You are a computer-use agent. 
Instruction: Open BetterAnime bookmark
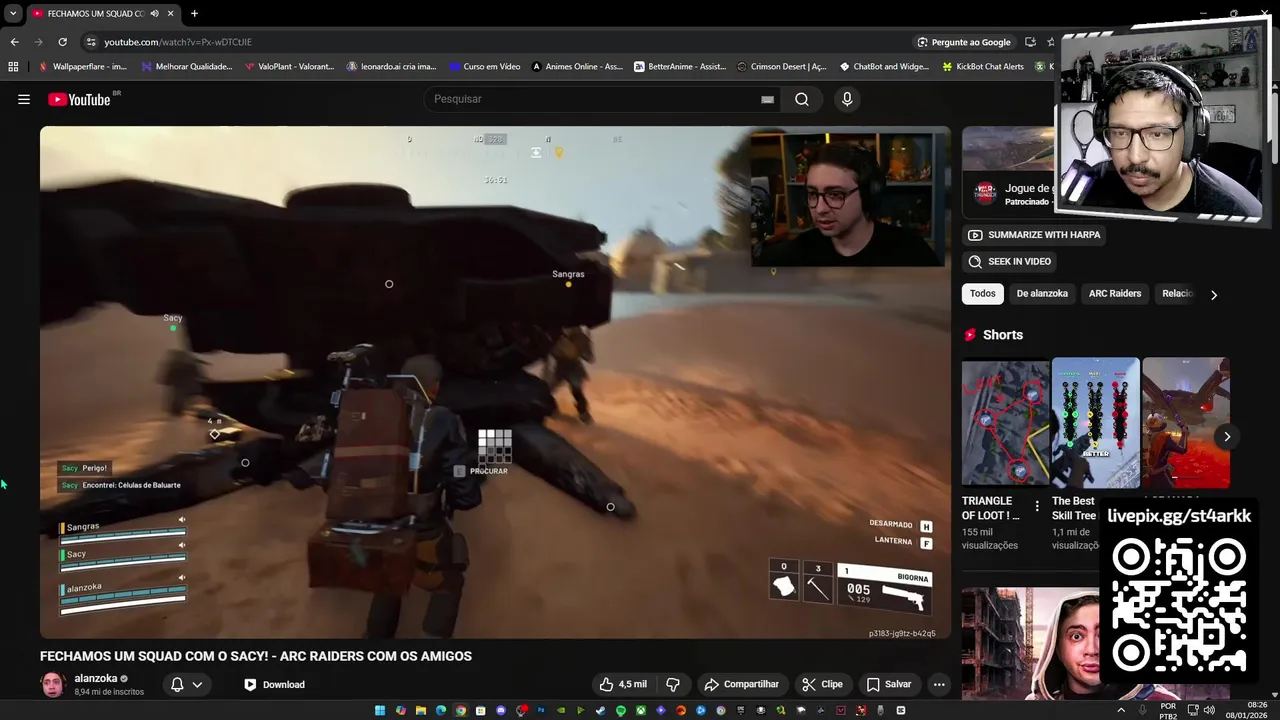pyautogui.click(x=680, y=67)
